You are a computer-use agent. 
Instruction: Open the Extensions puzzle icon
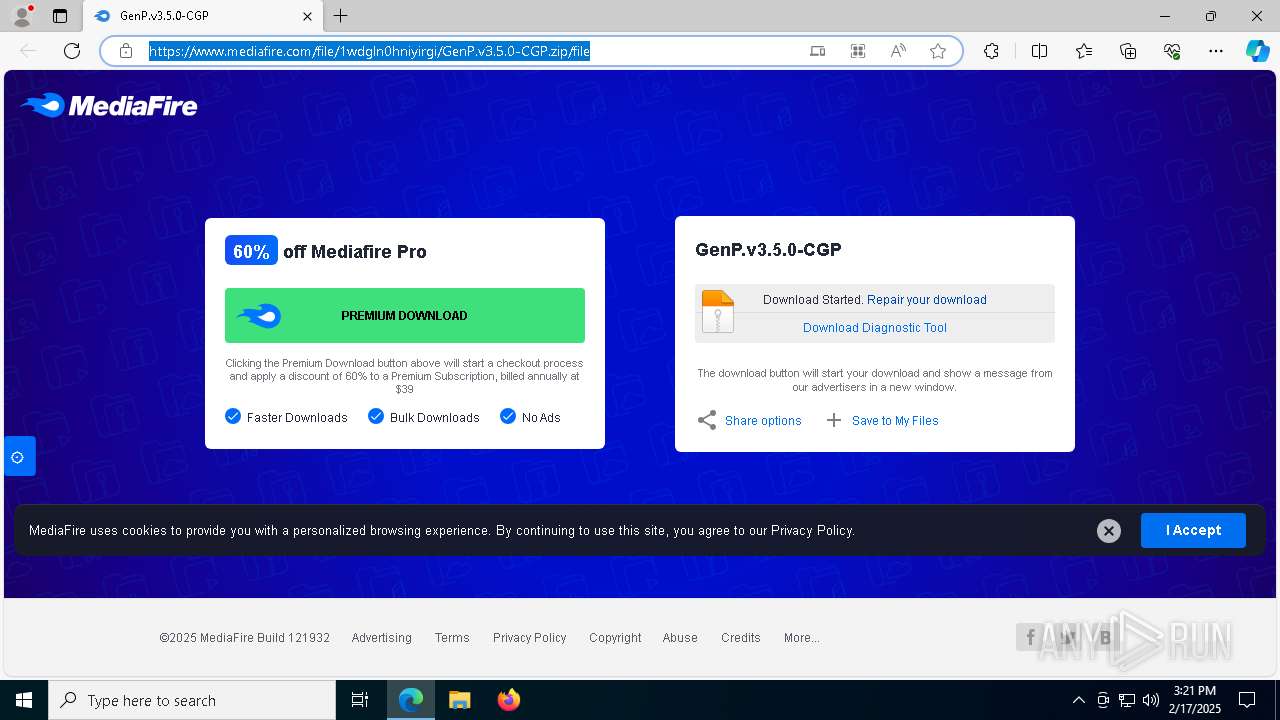point(991,51)
